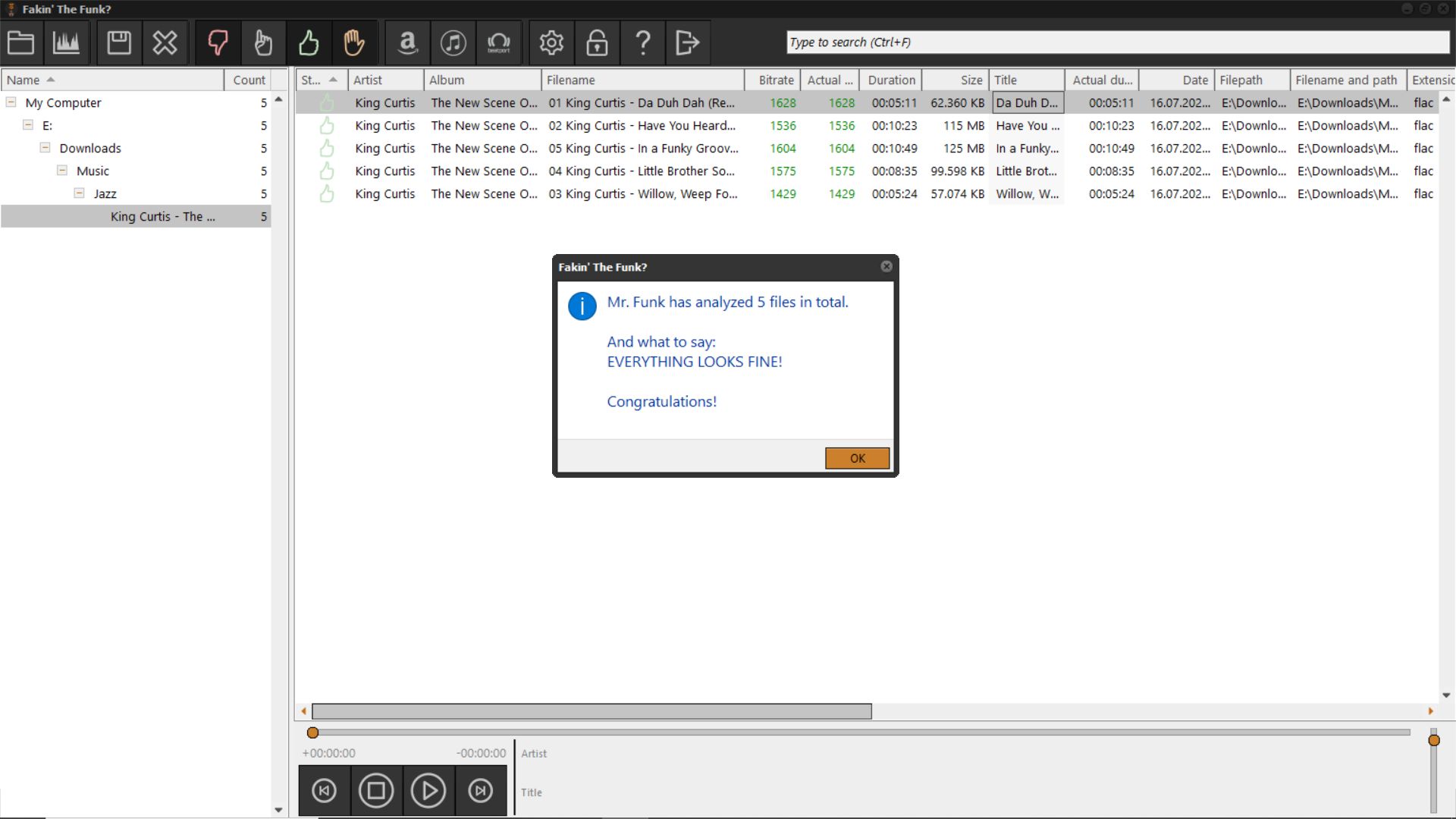Click the red thumbs-down fake filter icon
The image size is (1456, 819).
click(x=218, y=42)
